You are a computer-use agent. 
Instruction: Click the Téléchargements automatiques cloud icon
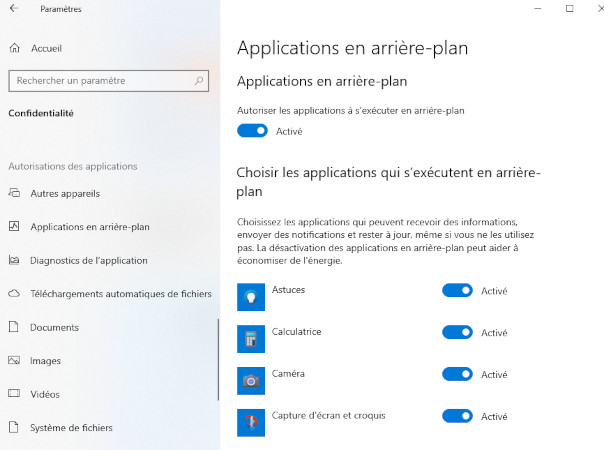14,294
